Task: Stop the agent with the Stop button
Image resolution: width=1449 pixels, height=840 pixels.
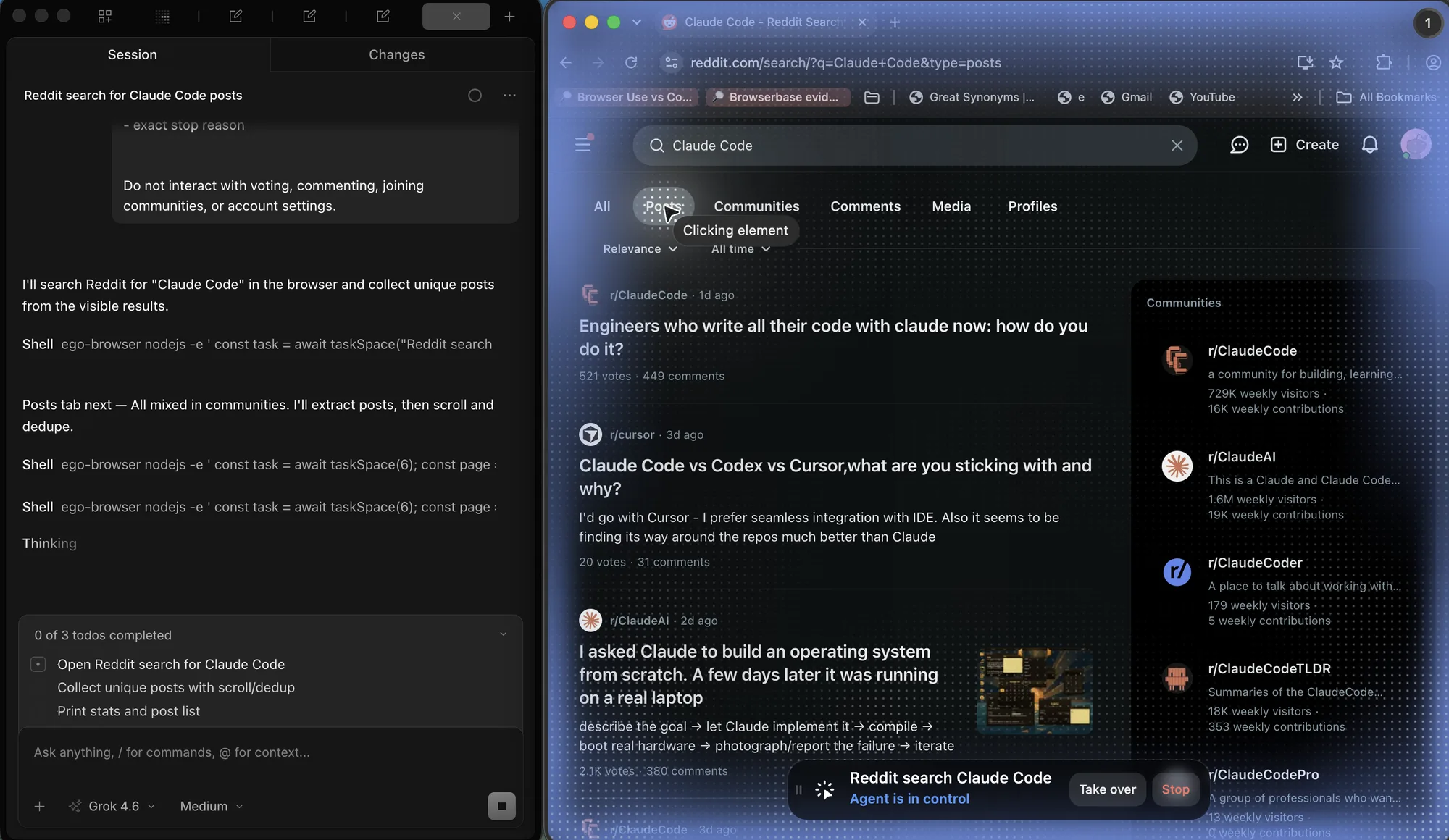Action: coord(1175,789)
